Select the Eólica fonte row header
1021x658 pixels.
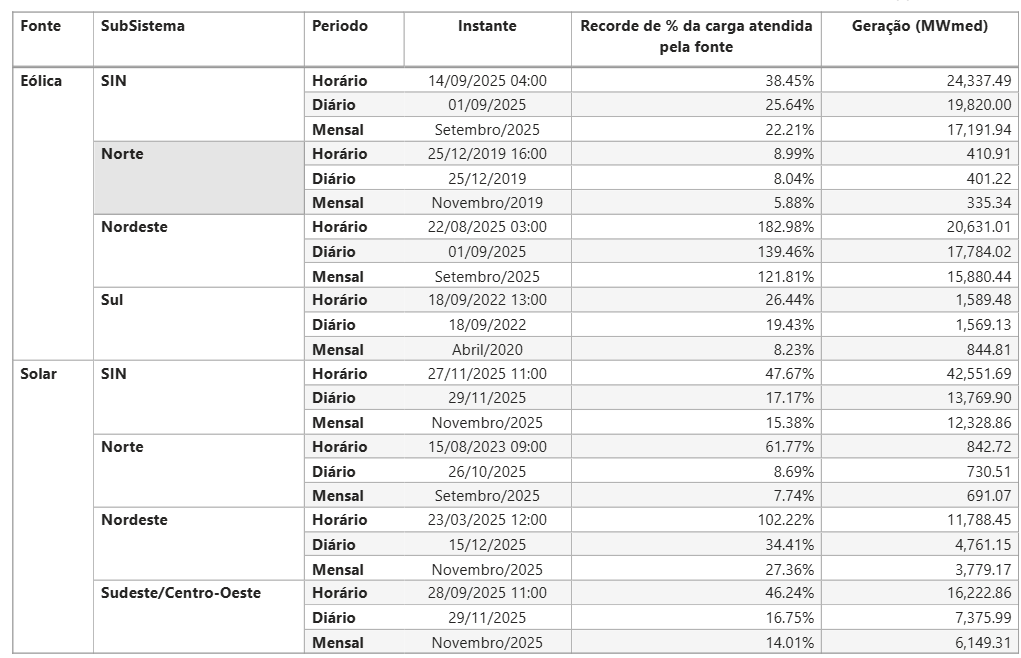42,81
